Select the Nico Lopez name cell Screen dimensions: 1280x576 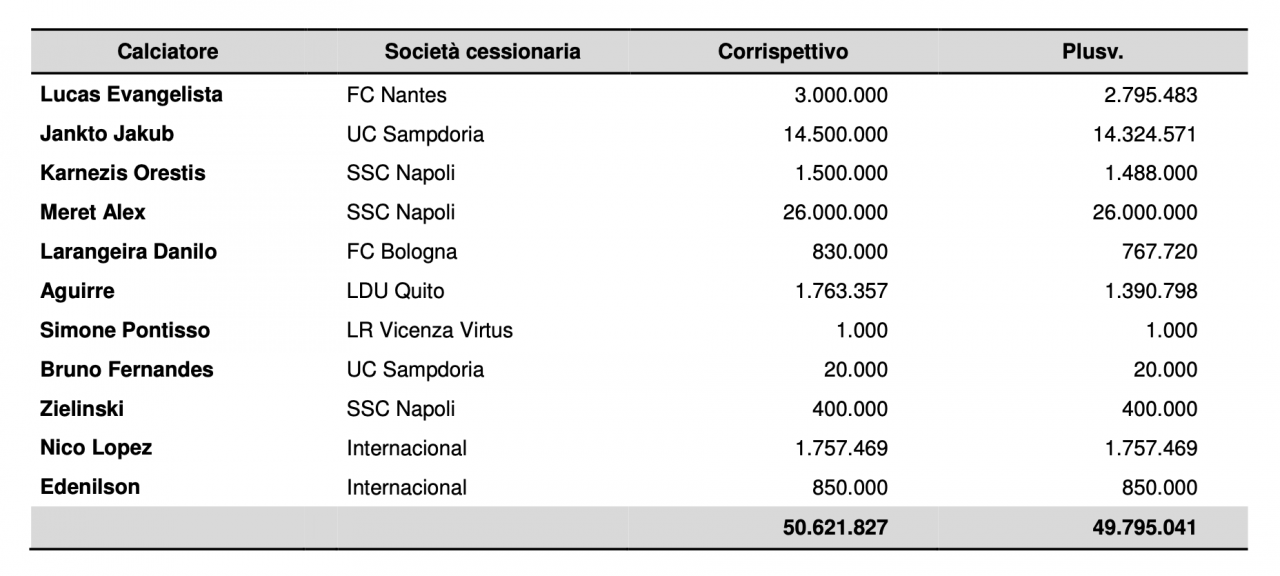(x=96, y=448)
